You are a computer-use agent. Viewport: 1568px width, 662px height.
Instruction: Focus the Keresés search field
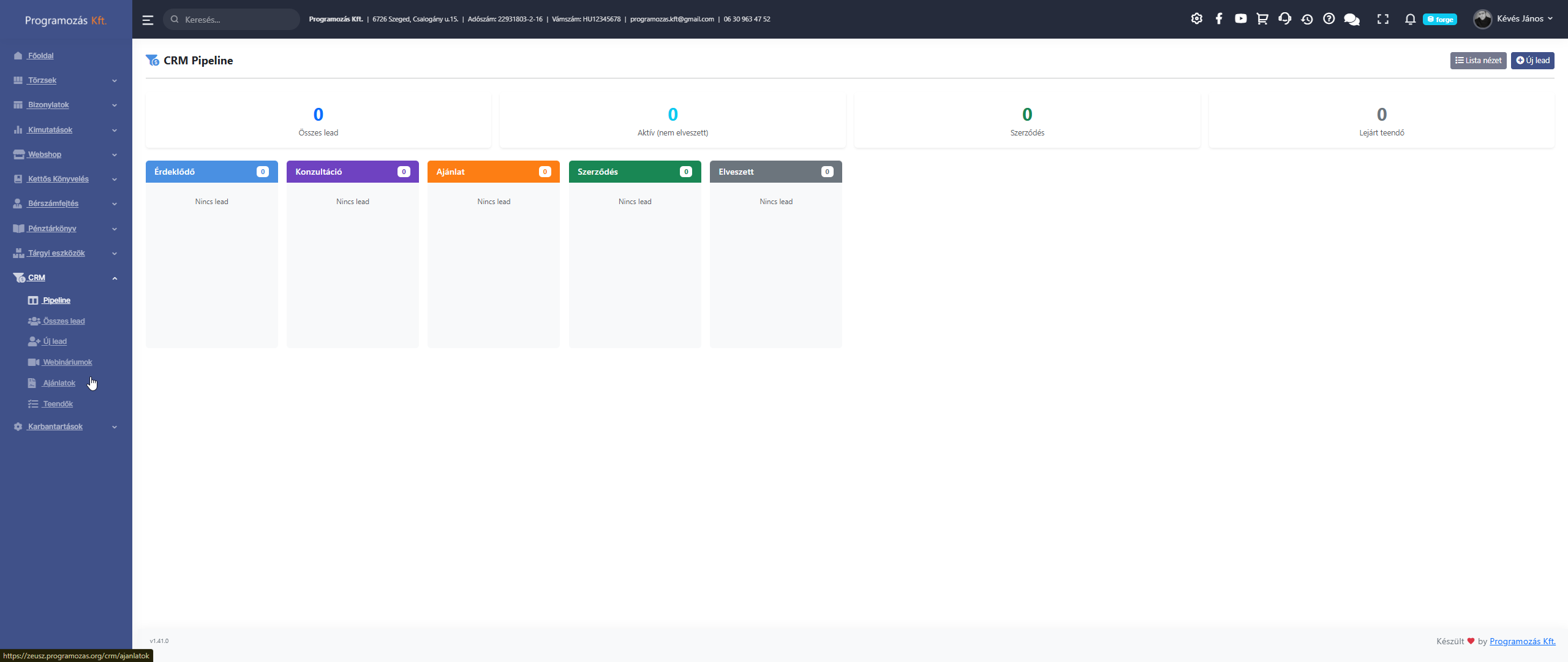(232, 20)
